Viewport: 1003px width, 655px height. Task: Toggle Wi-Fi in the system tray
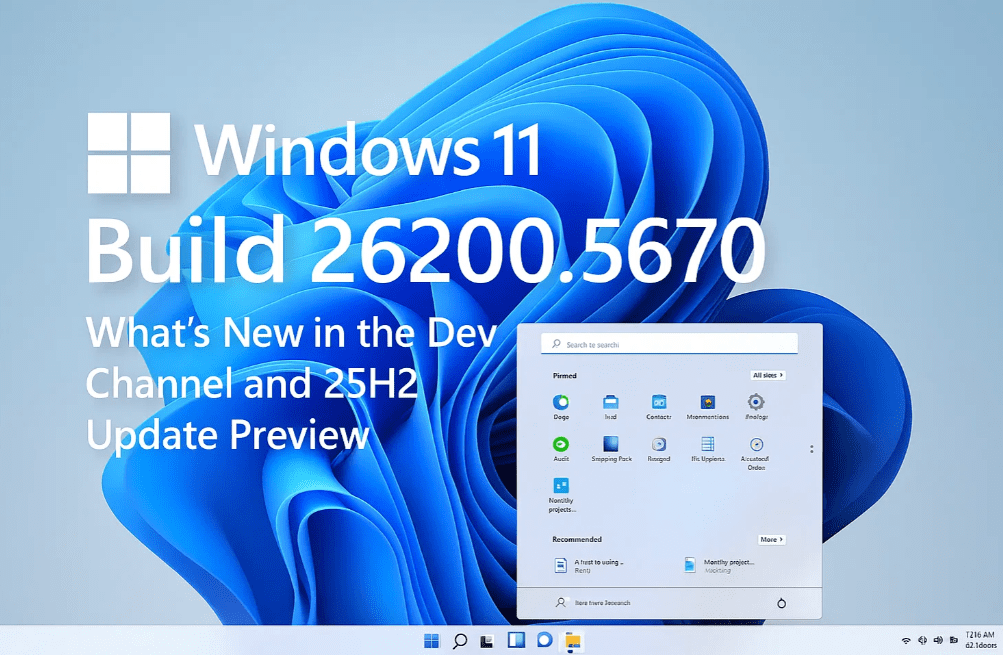(x=906, y=640)
